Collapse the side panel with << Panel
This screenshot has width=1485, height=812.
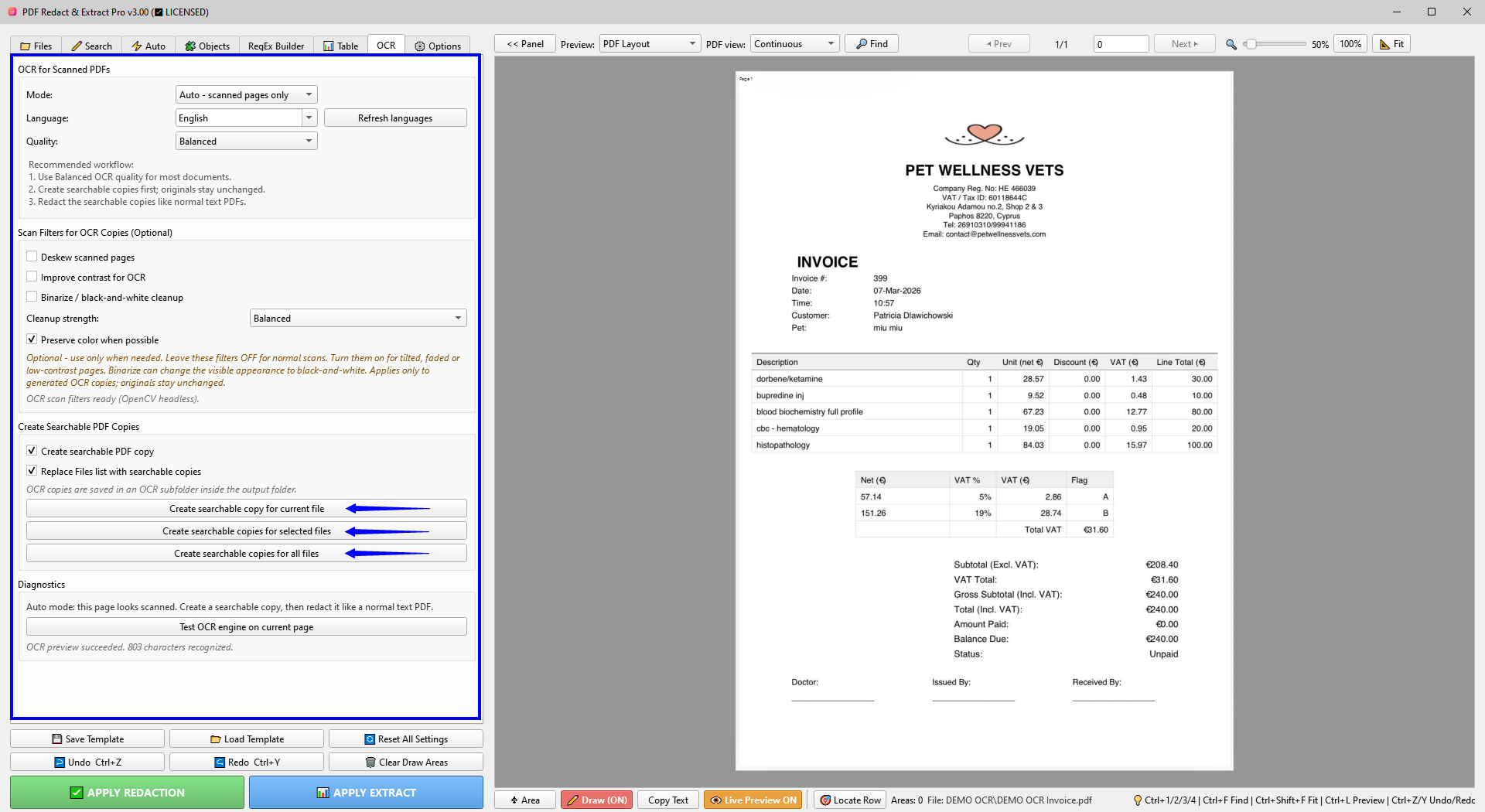525,44
